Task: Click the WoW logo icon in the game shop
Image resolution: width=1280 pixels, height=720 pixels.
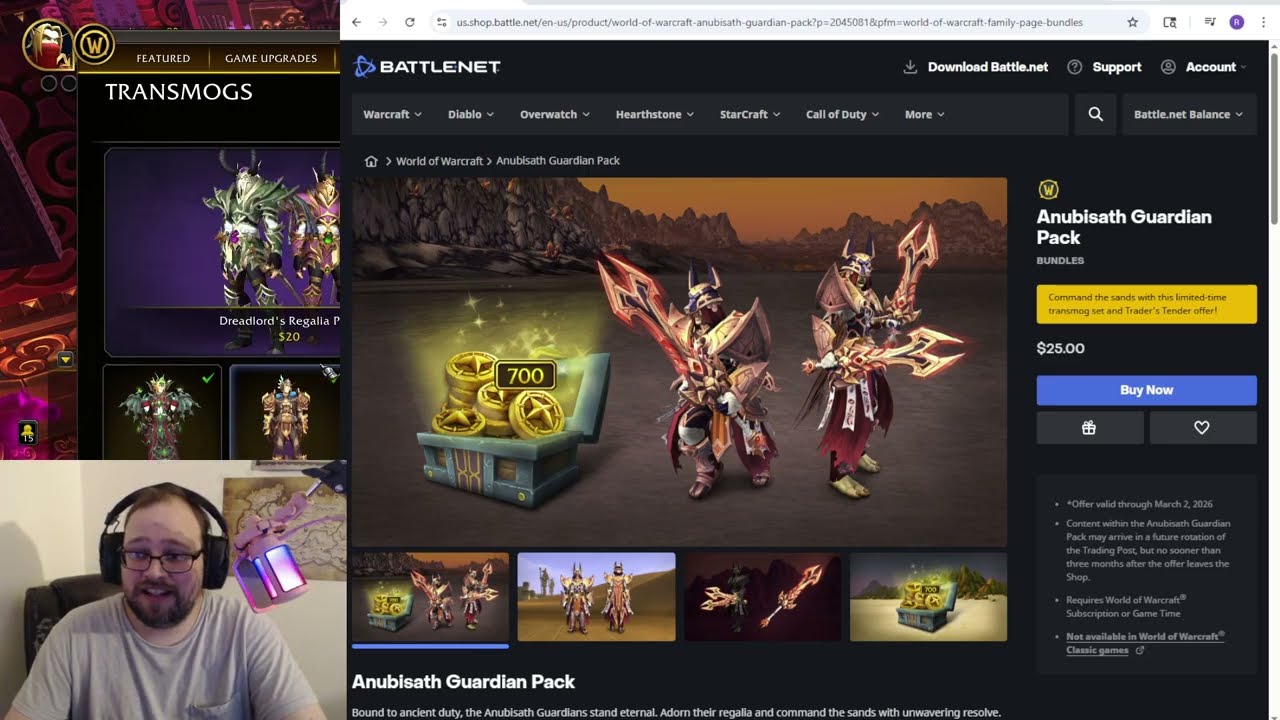Action: click(94, 45)
